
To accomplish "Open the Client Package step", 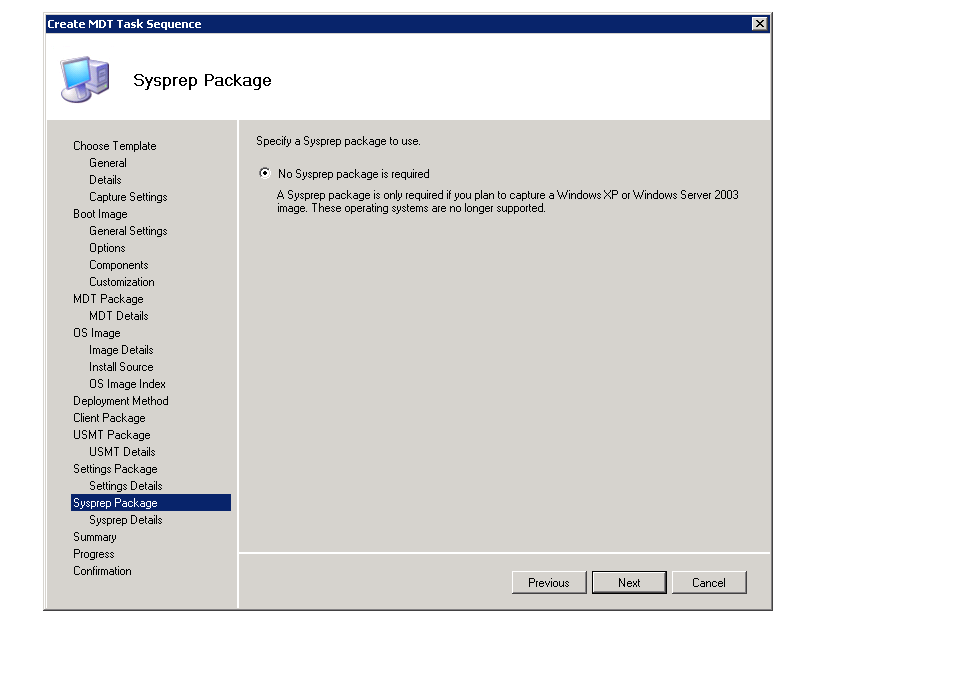I will coord(109,418).
